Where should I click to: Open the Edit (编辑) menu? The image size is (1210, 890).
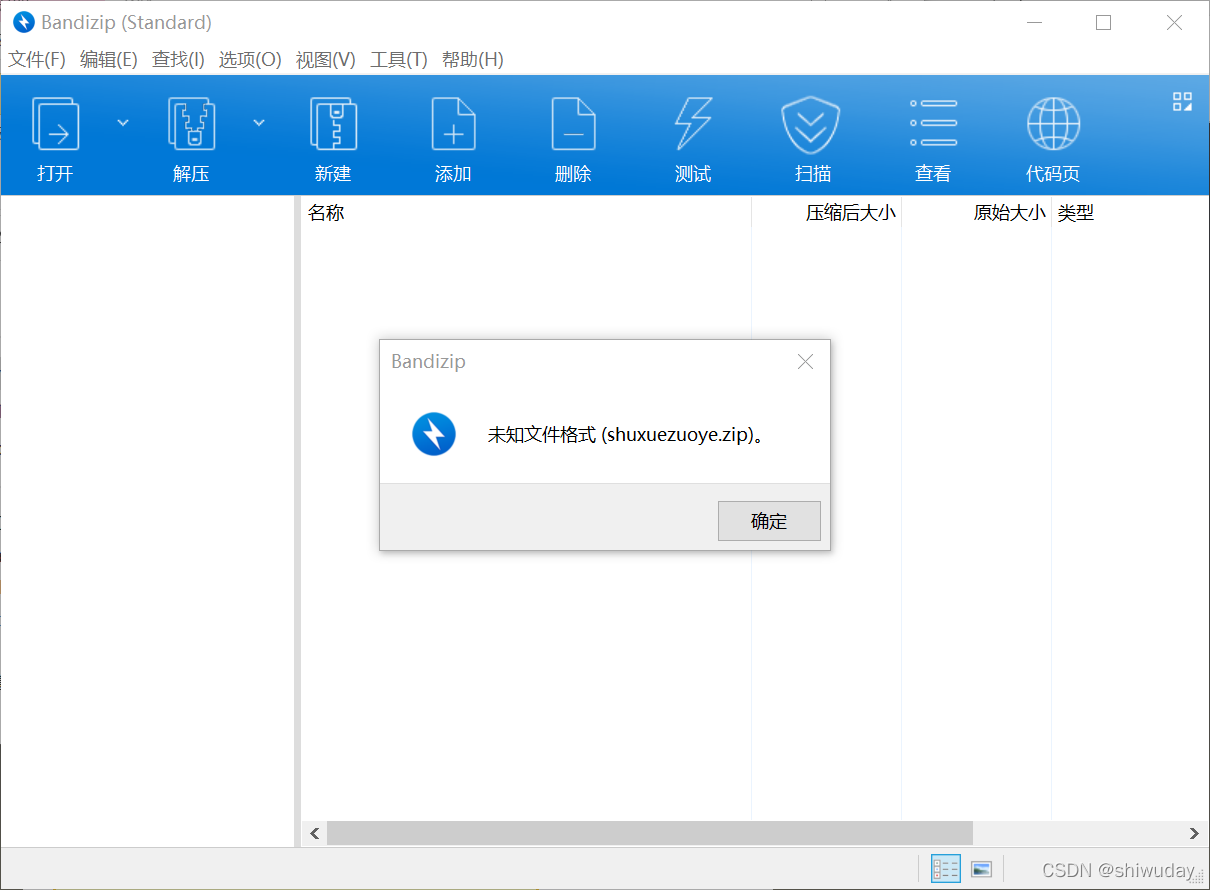coord(109,60)
